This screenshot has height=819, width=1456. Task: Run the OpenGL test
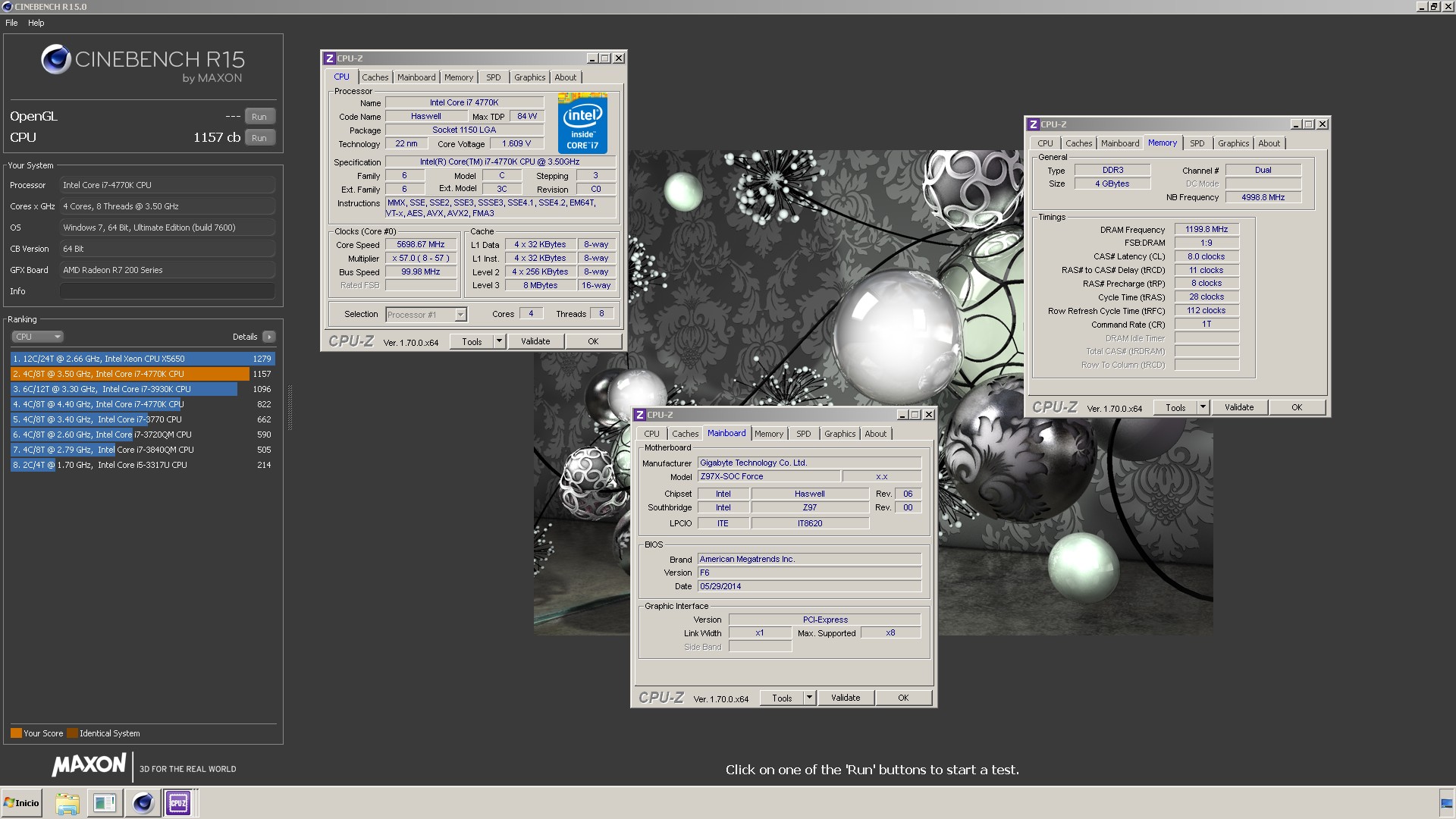(259, 117)
